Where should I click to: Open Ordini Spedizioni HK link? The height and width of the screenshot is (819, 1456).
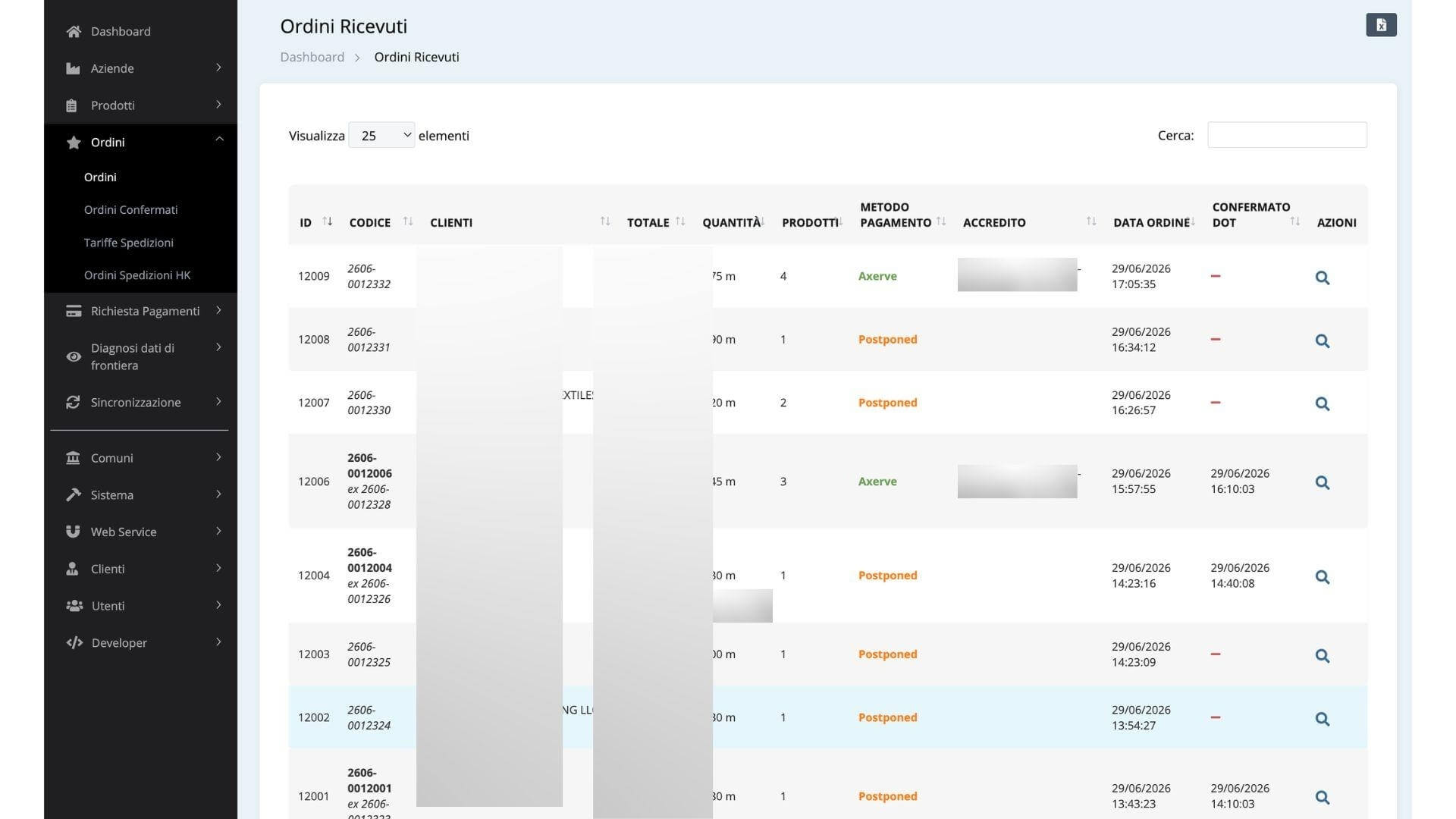click(137, 275)
